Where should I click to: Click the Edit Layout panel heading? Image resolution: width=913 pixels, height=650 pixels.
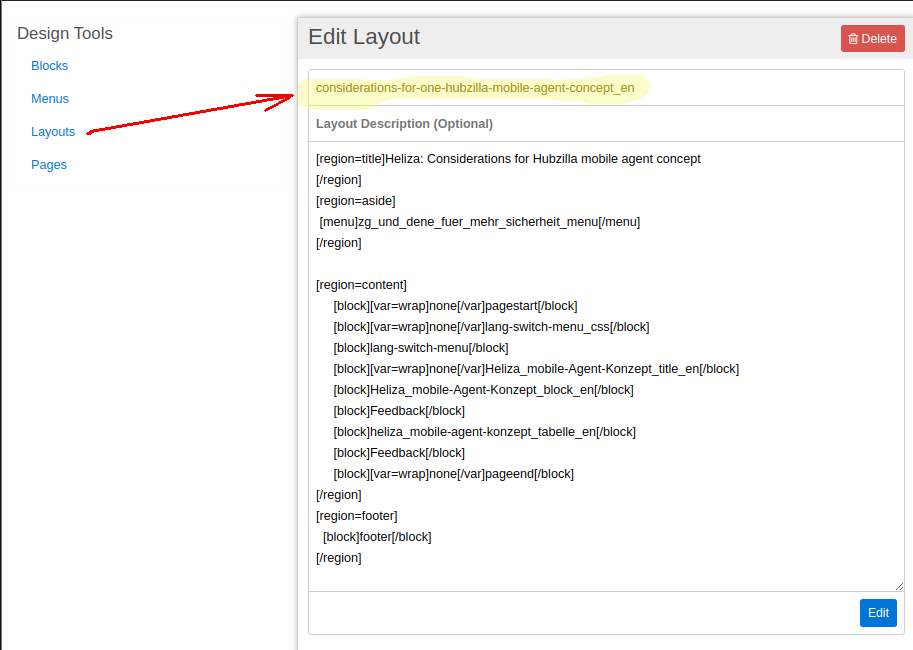(x=364, y=37)
